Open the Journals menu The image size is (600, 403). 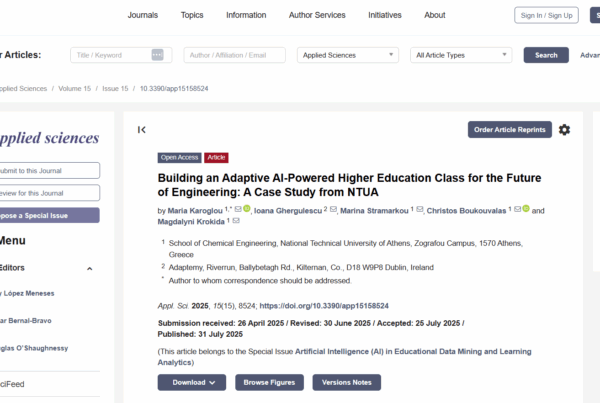(x=143, y=15)
